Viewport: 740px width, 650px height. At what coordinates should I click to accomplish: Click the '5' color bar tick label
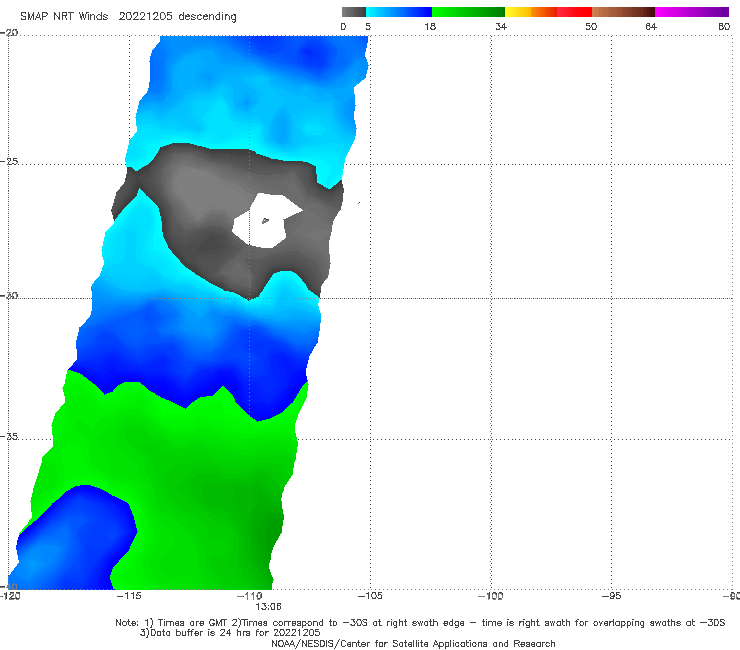[368, 26]
